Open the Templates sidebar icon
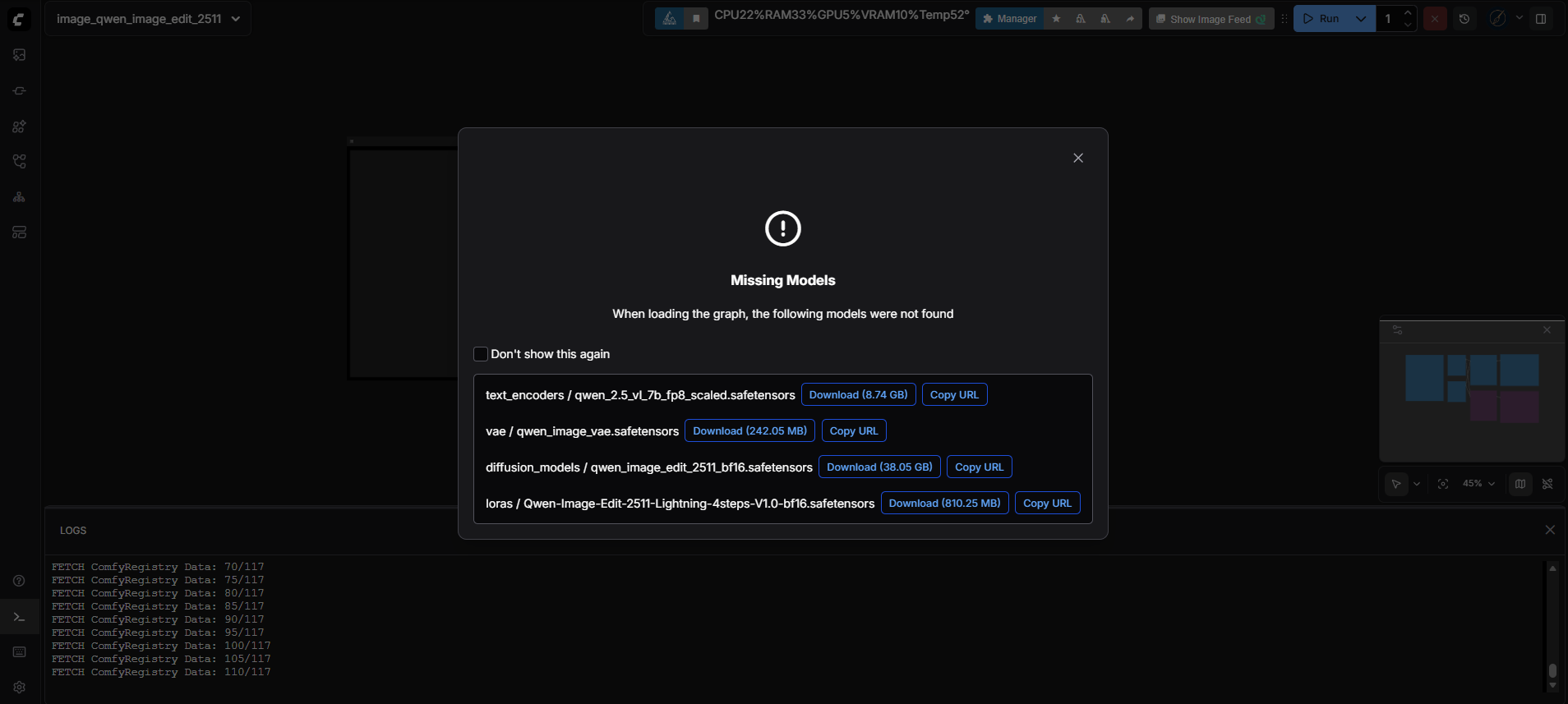The width and height of the screenshot is (1568, 704). click(19, 232)
